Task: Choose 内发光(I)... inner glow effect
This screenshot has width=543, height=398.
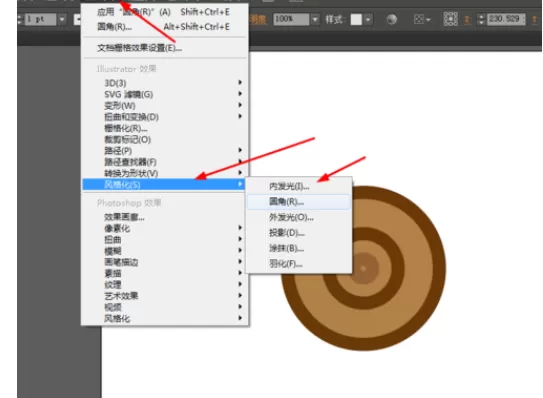Action: [299, 186]
